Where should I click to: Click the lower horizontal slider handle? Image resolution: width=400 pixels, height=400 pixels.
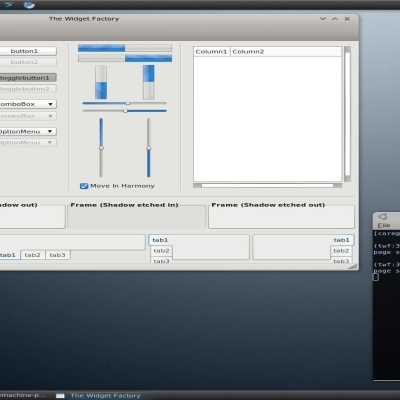pyautogui.click(x=125, y=111)
